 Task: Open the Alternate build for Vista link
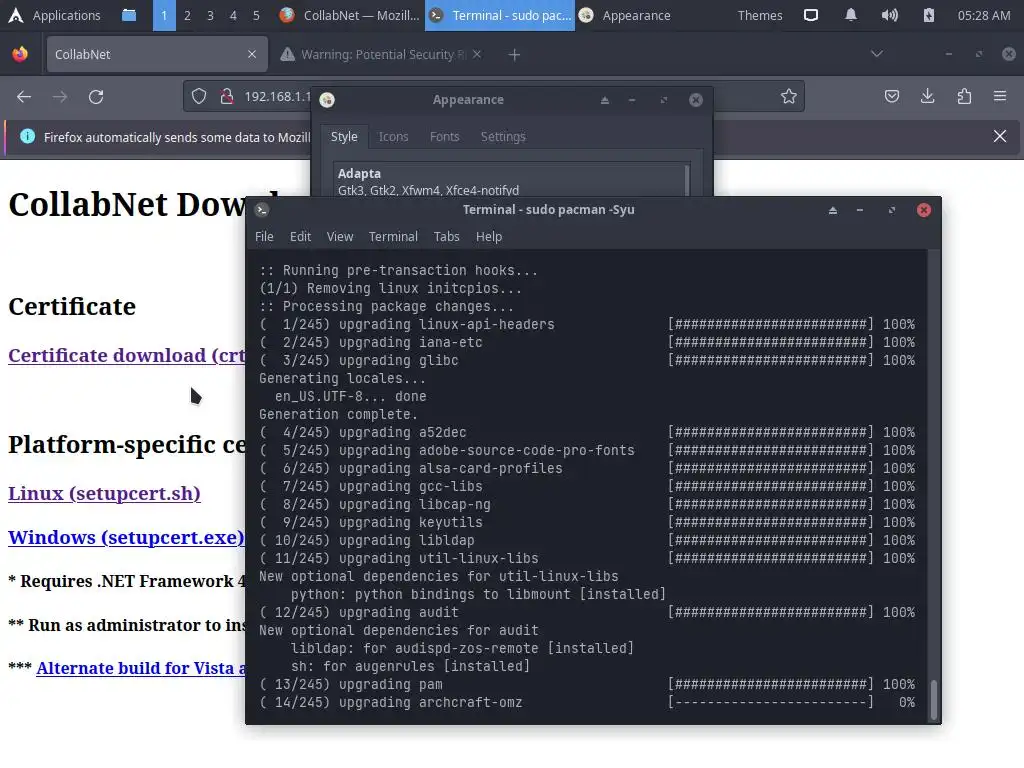click(x=140, y=668)
